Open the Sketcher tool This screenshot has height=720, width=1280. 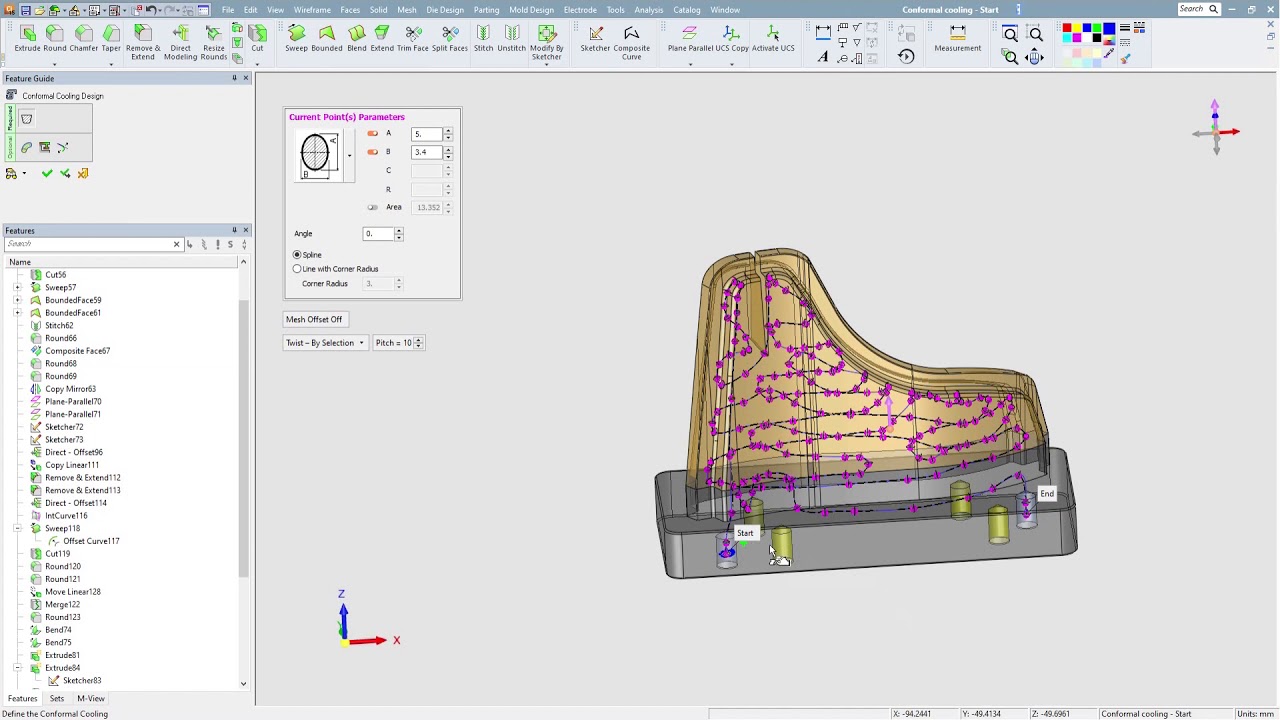pos(595,39)
